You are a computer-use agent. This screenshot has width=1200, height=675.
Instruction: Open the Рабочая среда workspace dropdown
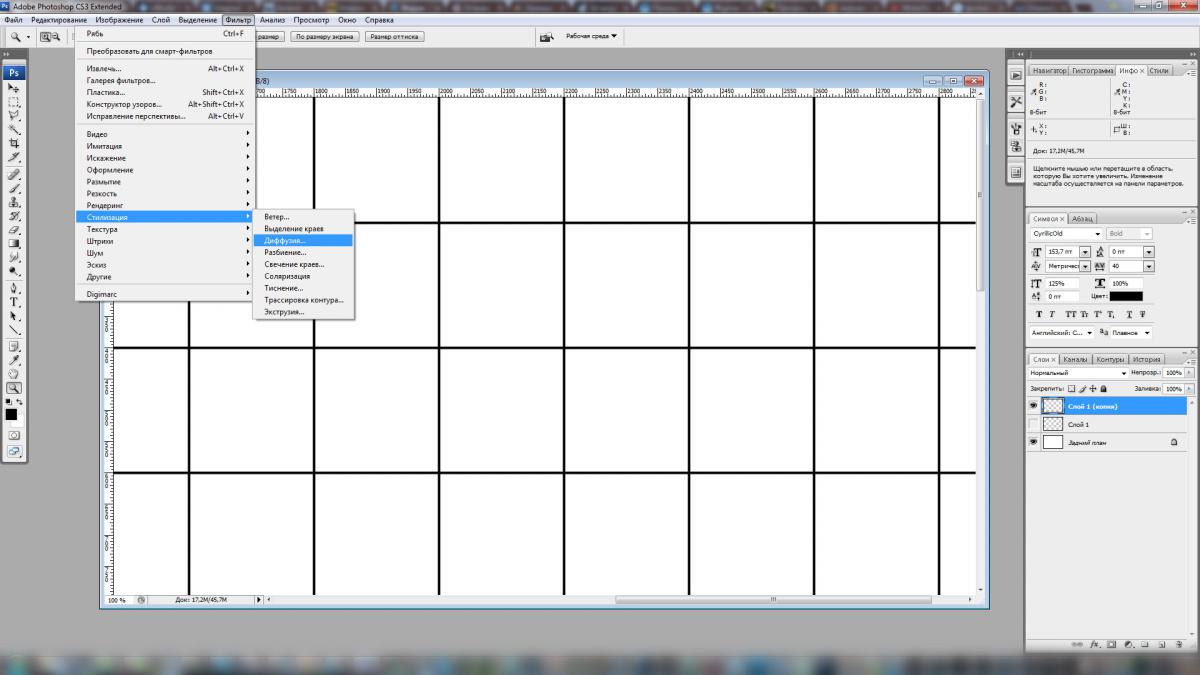592,36
